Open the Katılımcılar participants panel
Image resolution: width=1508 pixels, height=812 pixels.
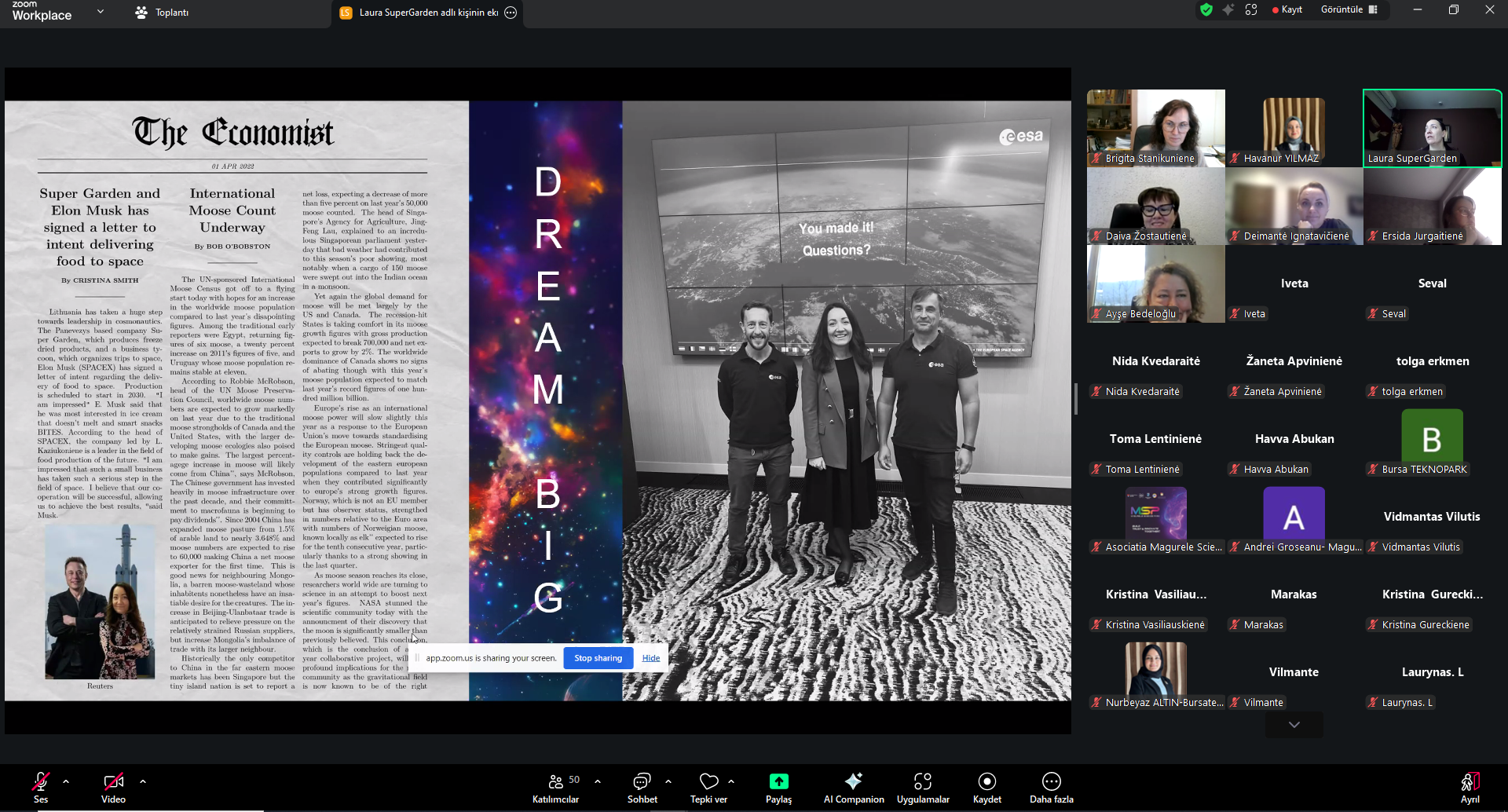coord(555,788)
